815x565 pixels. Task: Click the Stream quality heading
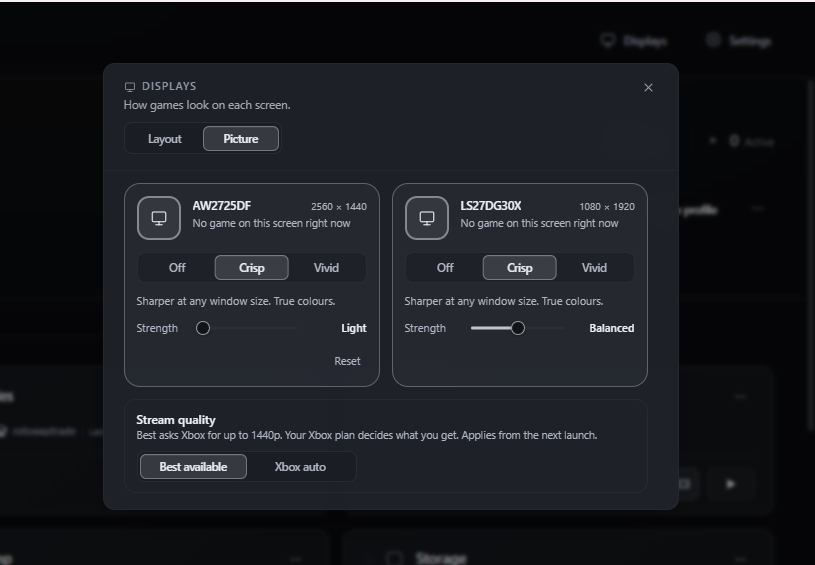176,420
